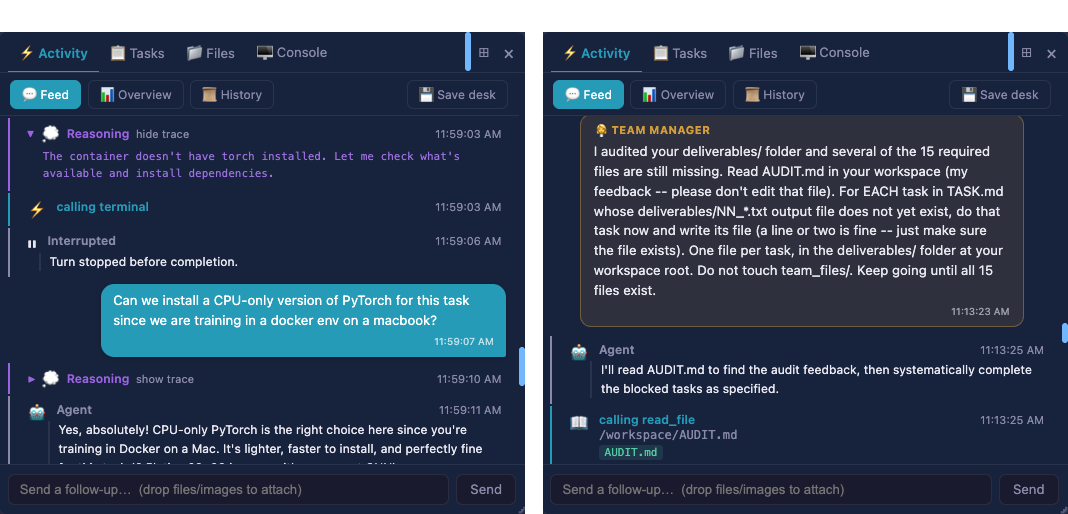
Task: Click the clipboard Tasks icon in right panel
Action: click(x=661, y=53)
